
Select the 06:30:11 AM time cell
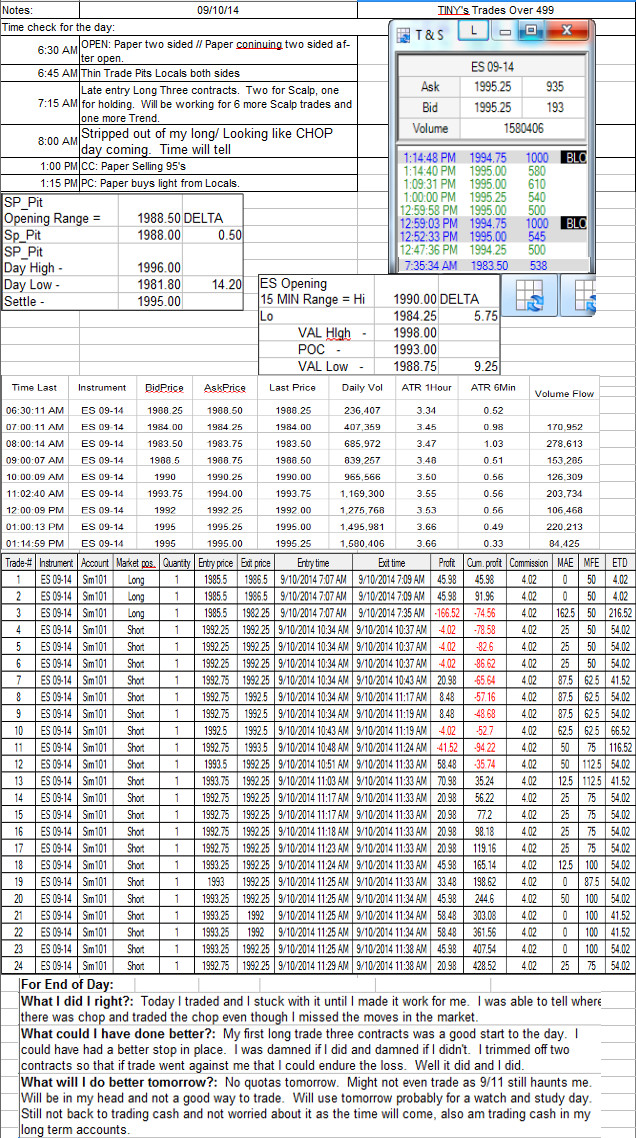34,410
